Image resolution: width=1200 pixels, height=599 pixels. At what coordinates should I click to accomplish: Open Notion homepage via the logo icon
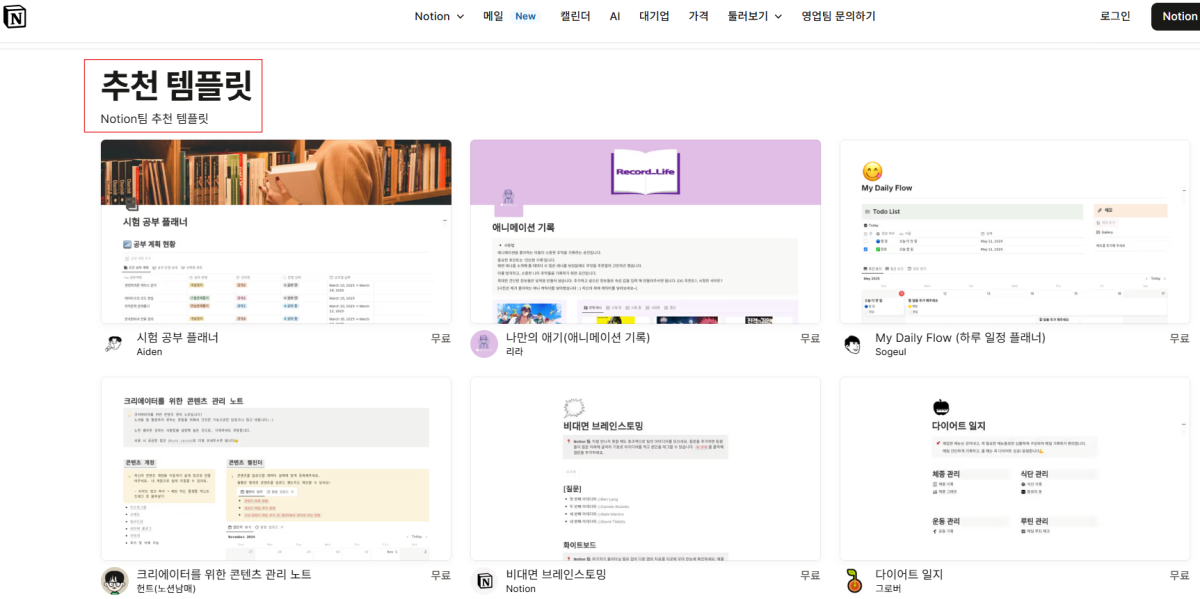15,16
